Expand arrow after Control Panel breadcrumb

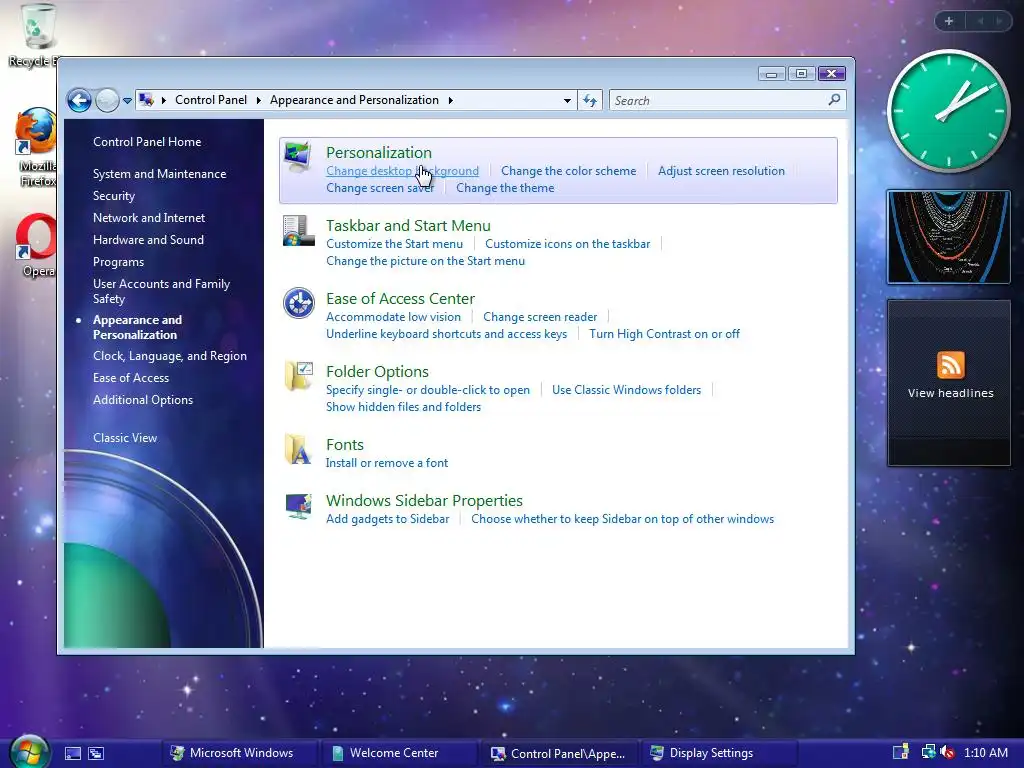point(259,100)
